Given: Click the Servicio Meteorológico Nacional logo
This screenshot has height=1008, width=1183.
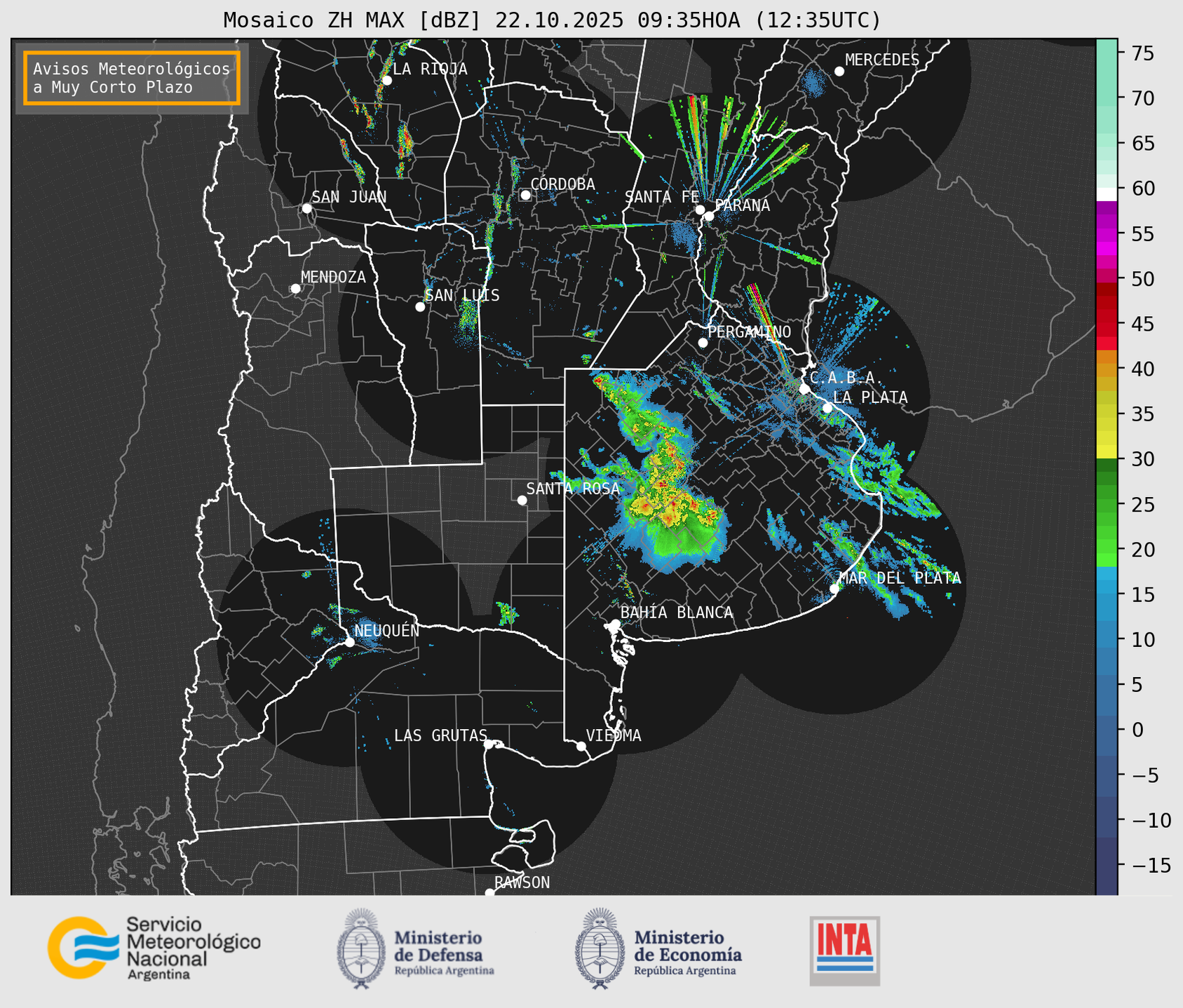Looking at the screenshot, I should tap(154, 948).
